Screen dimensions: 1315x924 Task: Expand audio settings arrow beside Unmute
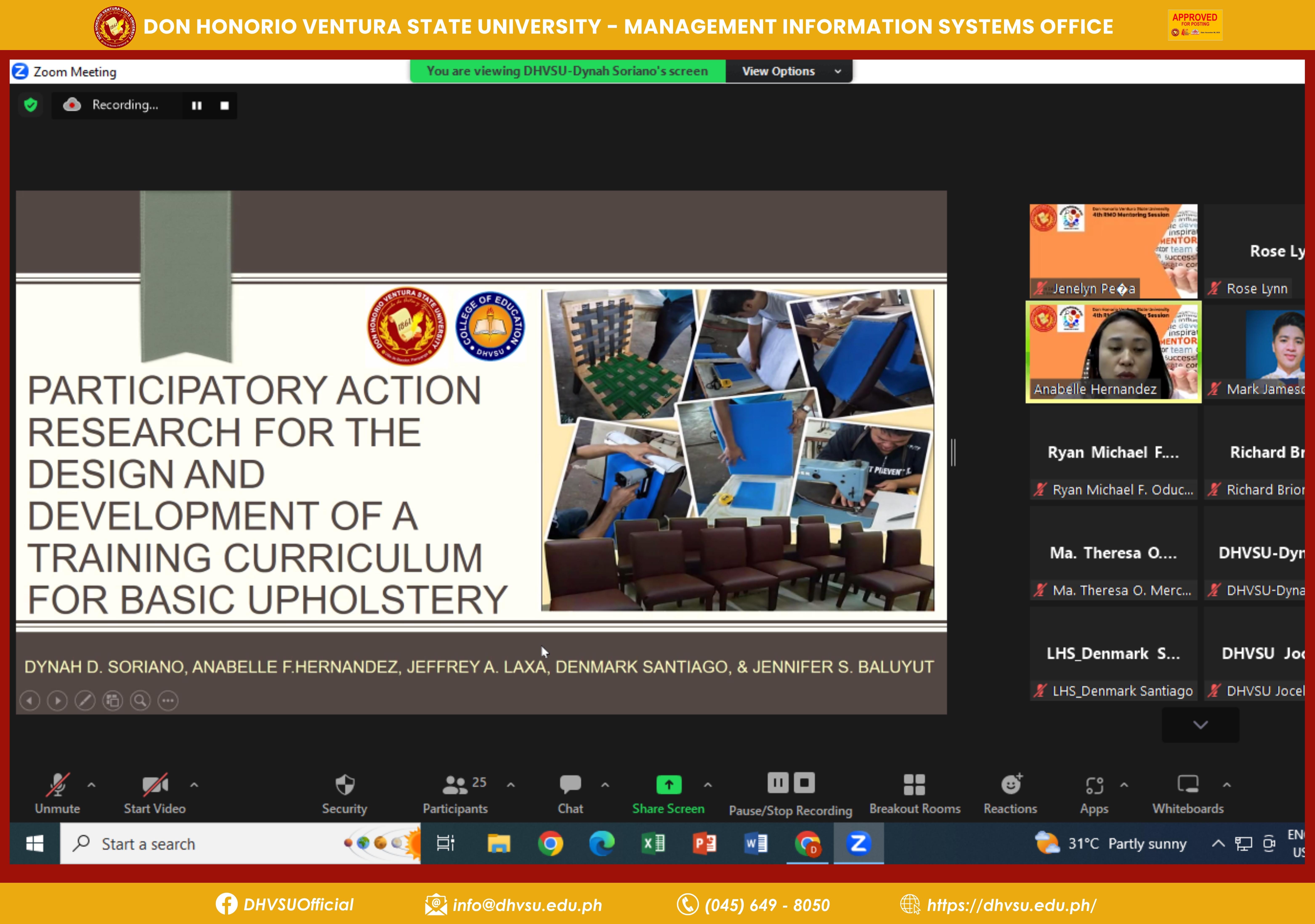tap(92, 785)
